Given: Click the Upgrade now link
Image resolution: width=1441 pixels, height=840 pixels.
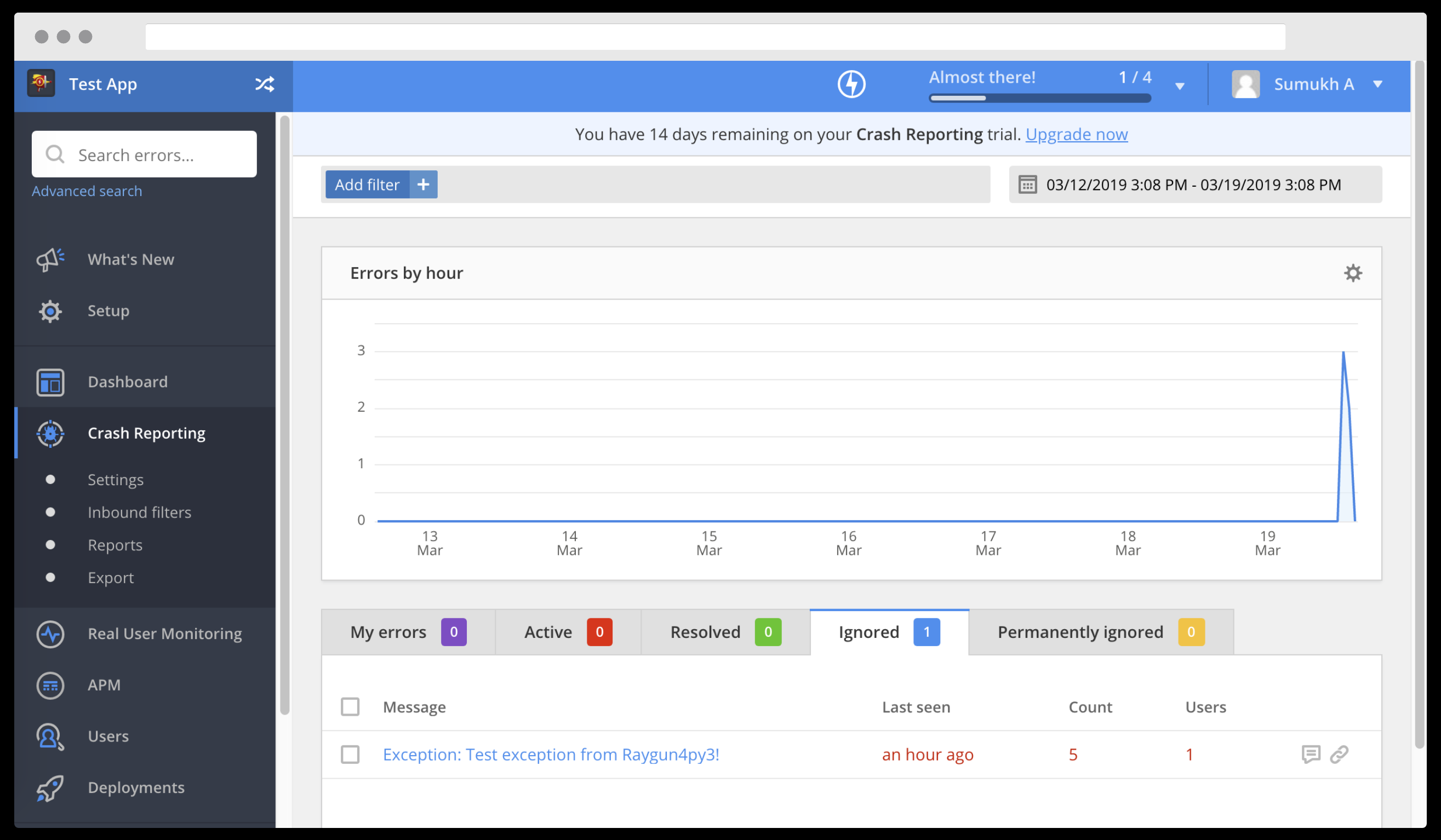Looking at the screenshot, I should [1076, 134].
